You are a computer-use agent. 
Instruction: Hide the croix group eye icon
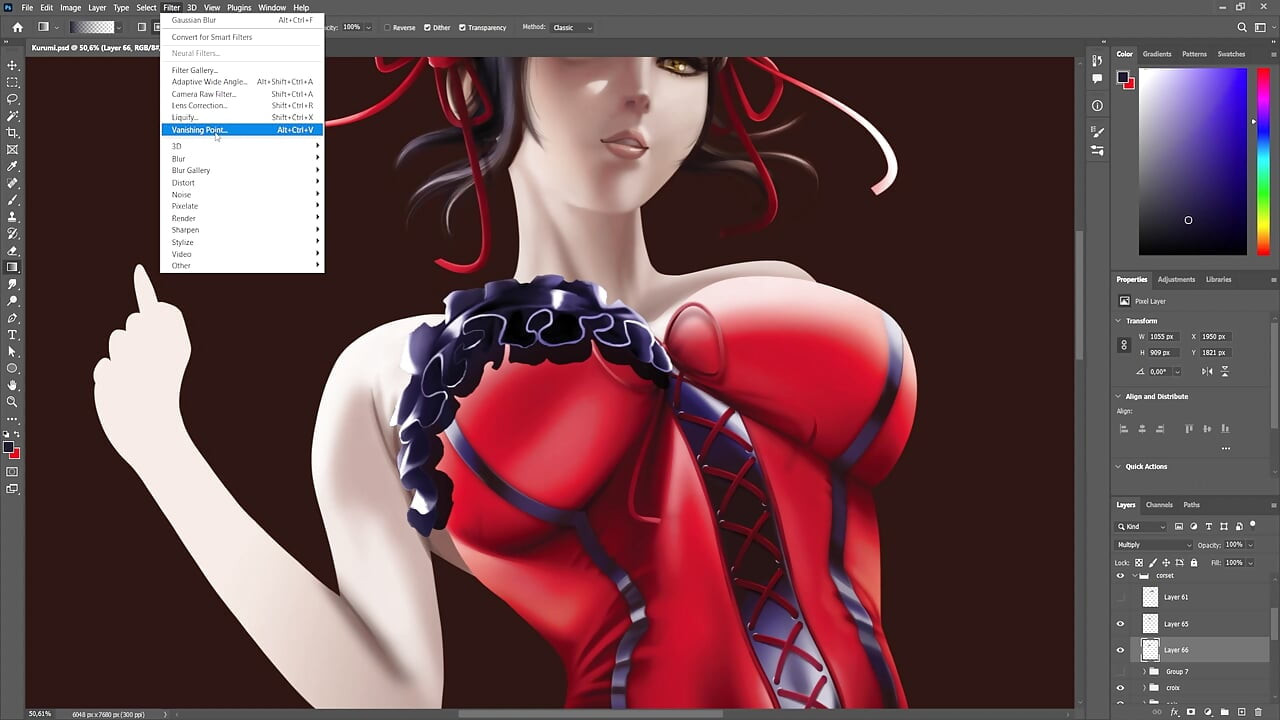1120,688
